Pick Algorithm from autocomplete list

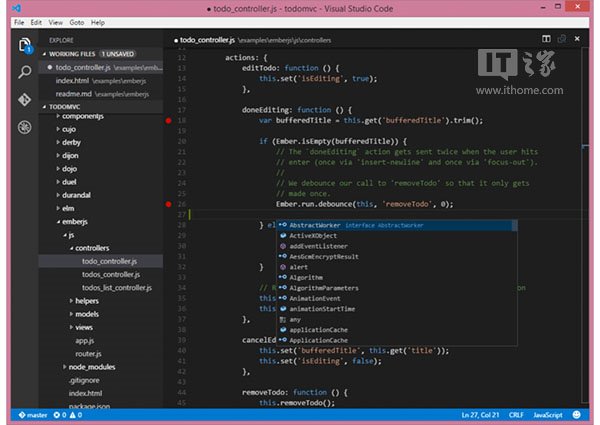(397, 277)
